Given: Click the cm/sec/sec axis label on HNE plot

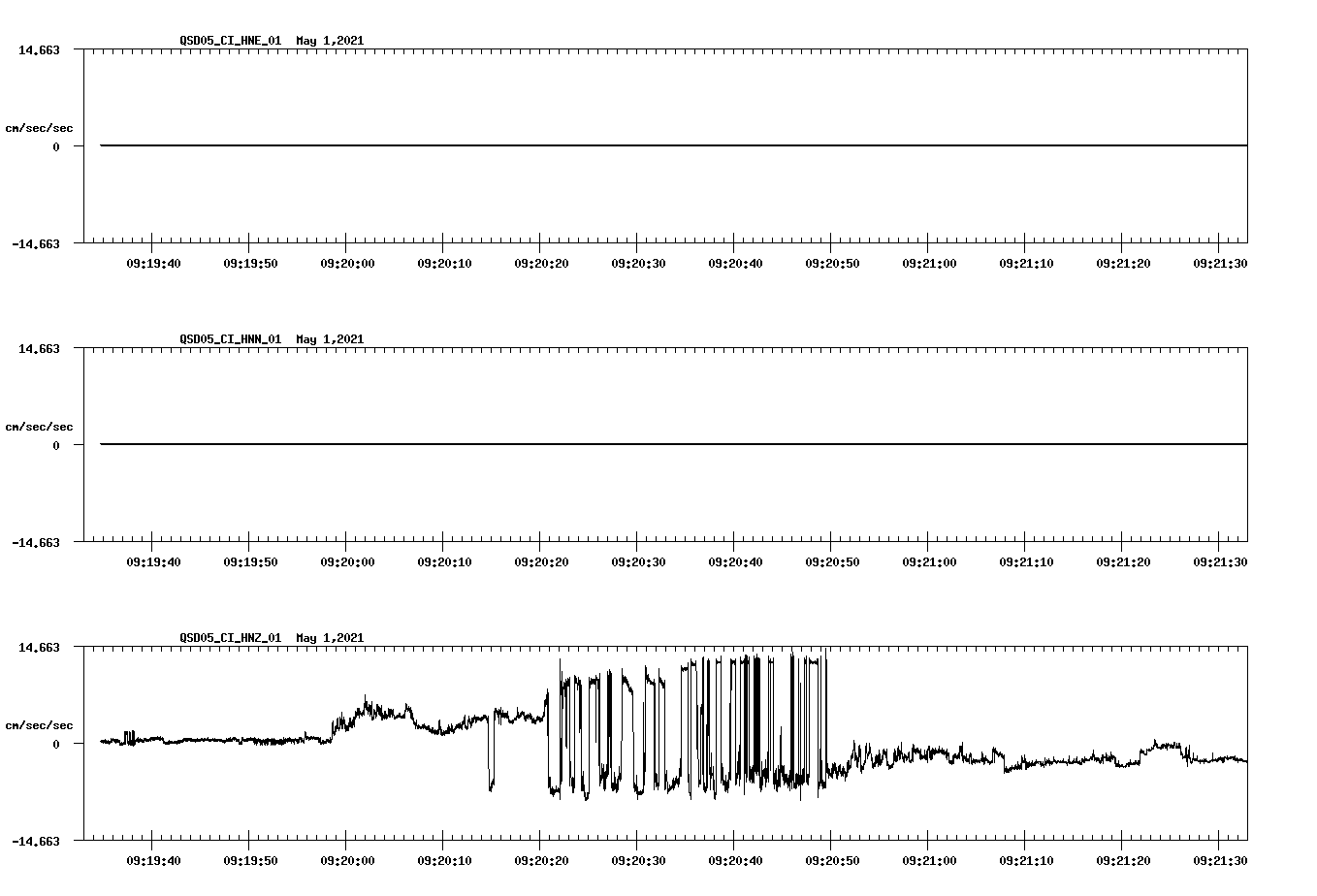Looking at the screenshot, I should click(39, 126).
